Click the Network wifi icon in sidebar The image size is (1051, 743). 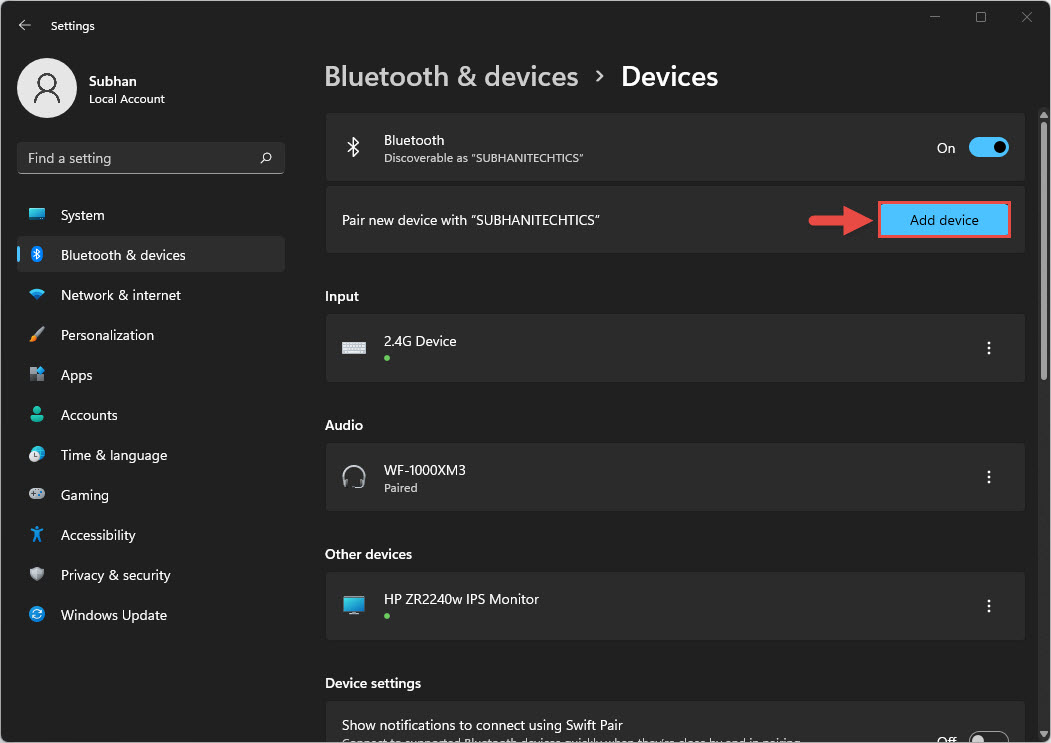tap(37, 294)
